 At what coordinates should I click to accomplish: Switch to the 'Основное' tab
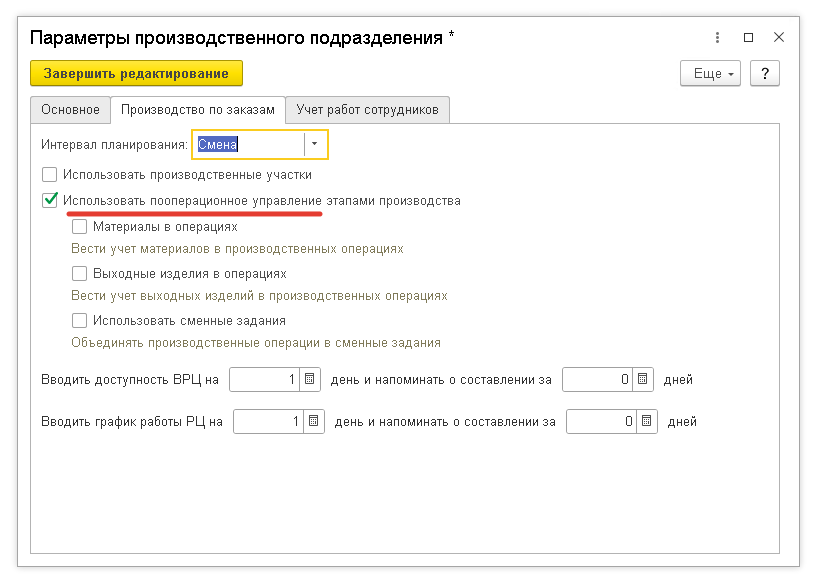[70, 110]
